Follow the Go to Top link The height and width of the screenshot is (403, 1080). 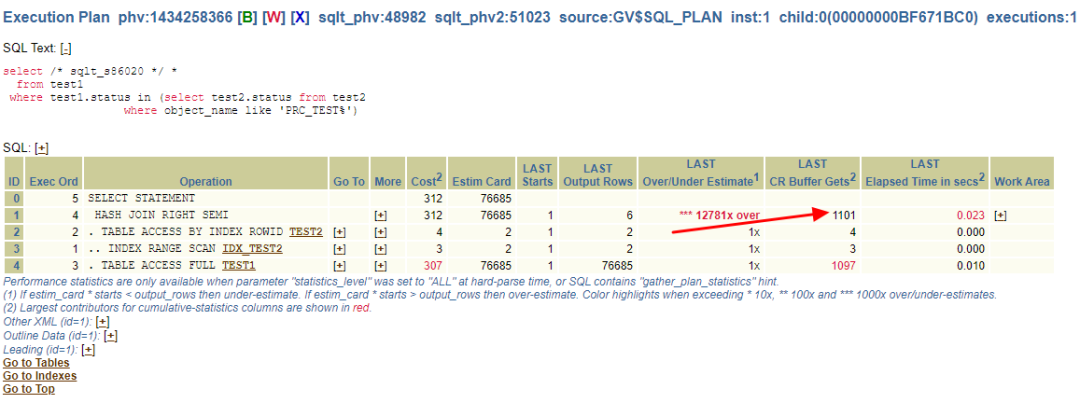28,389
